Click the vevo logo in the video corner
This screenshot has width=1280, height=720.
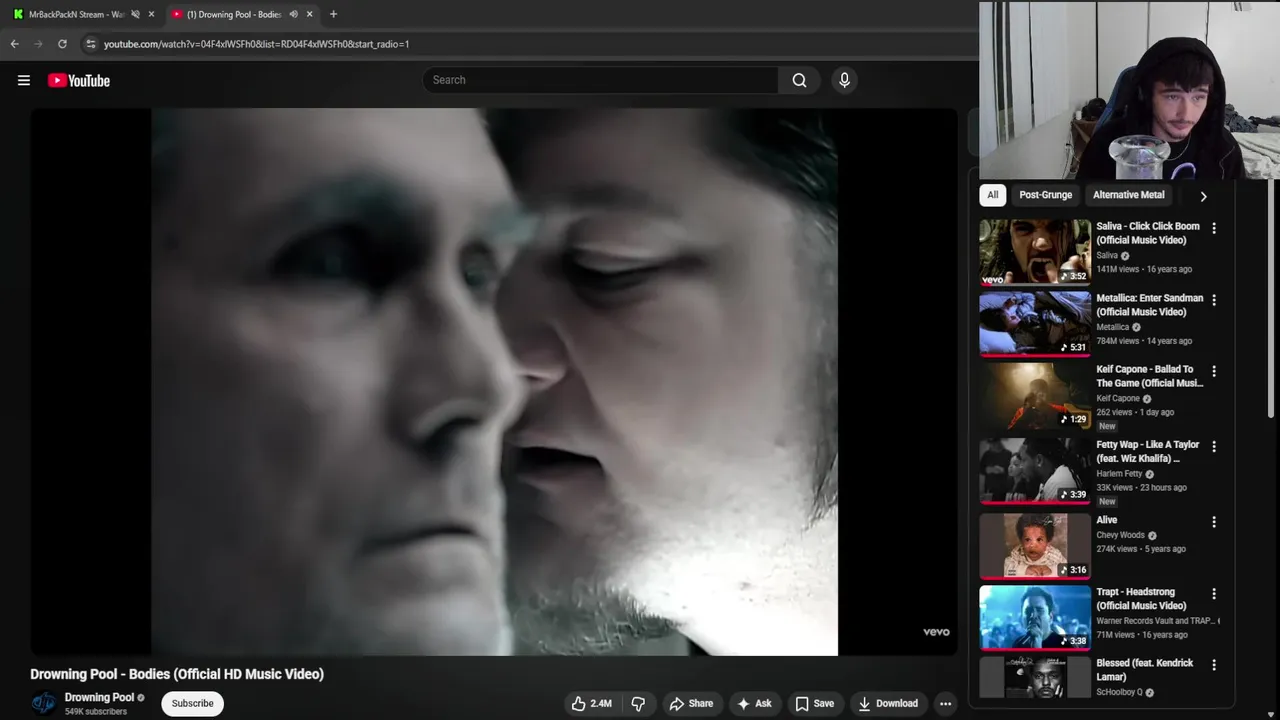pyautogui.click(x=936, y=632)
